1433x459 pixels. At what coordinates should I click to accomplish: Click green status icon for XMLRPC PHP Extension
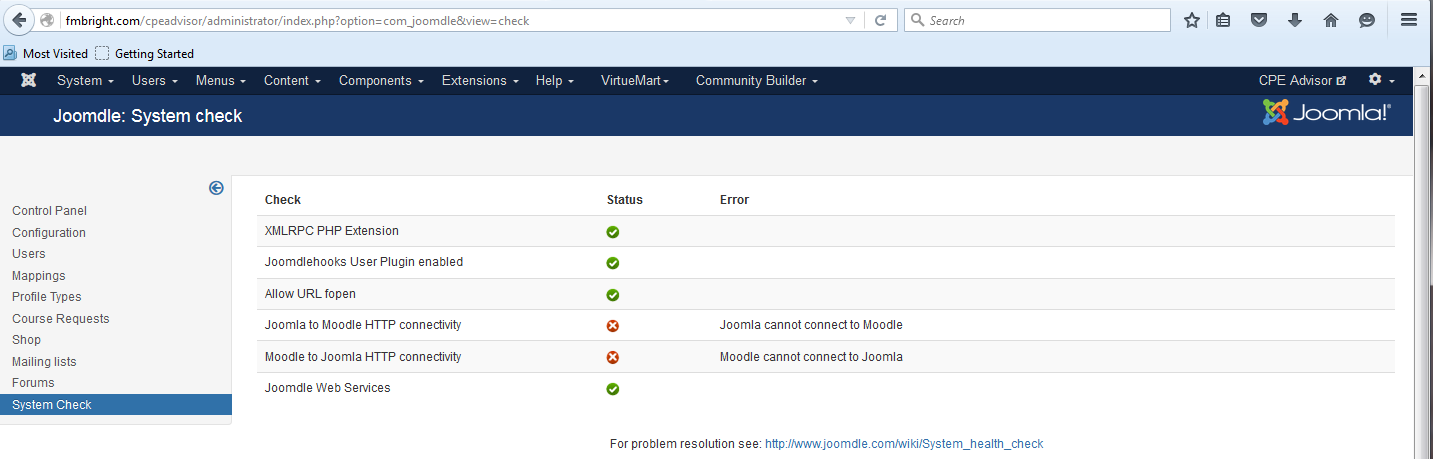pyautogui.click(x=613, y=232)
